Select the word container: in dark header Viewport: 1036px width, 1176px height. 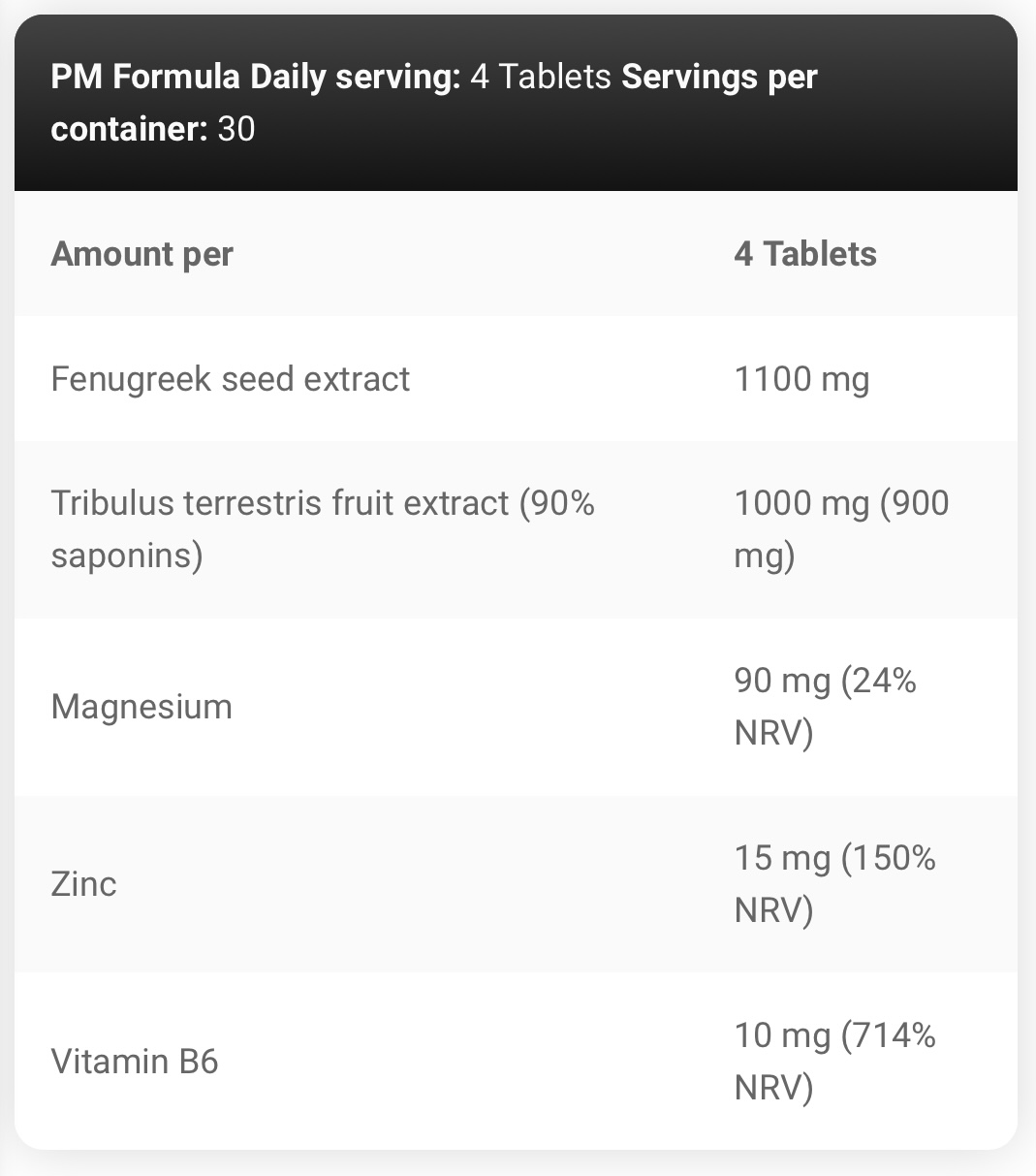(130, 129)
